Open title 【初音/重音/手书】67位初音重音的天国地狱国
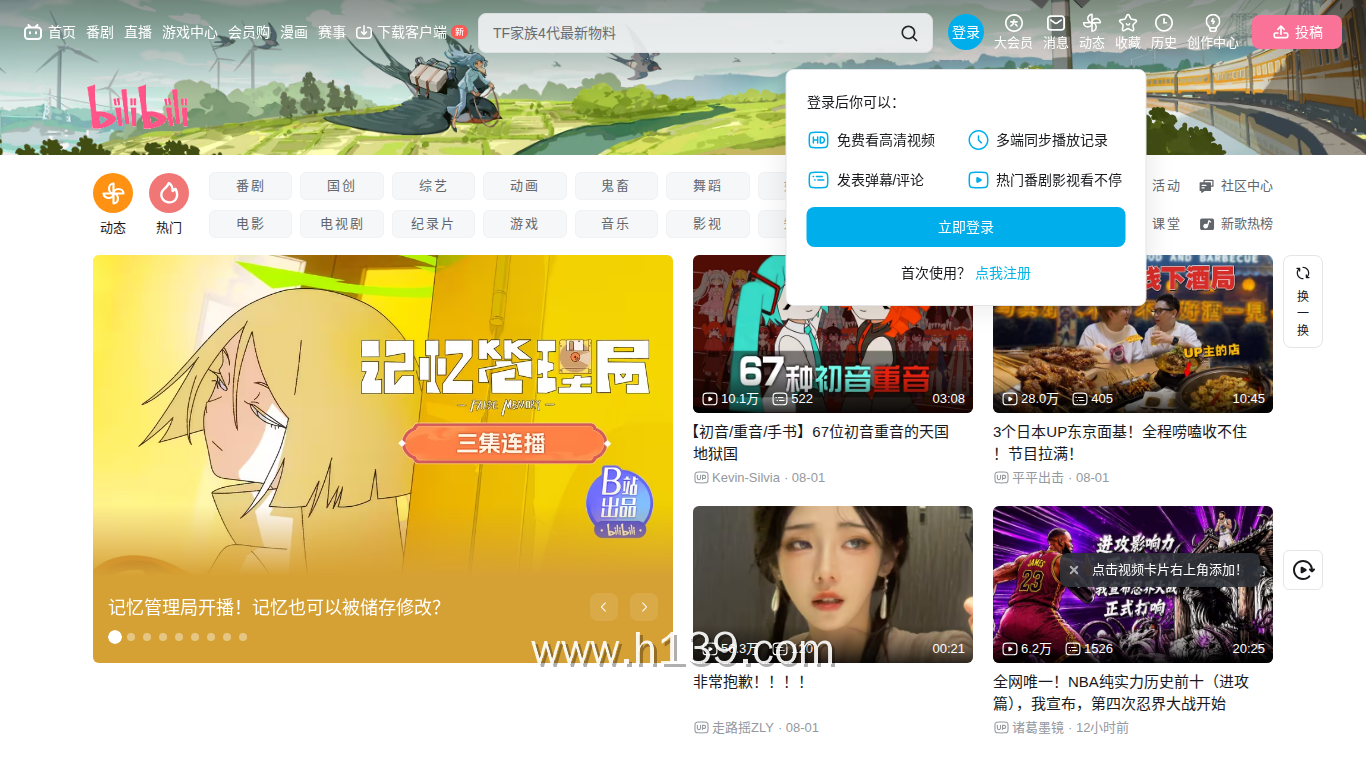The height and width of the screenshot is (768, 1366). 821,443
